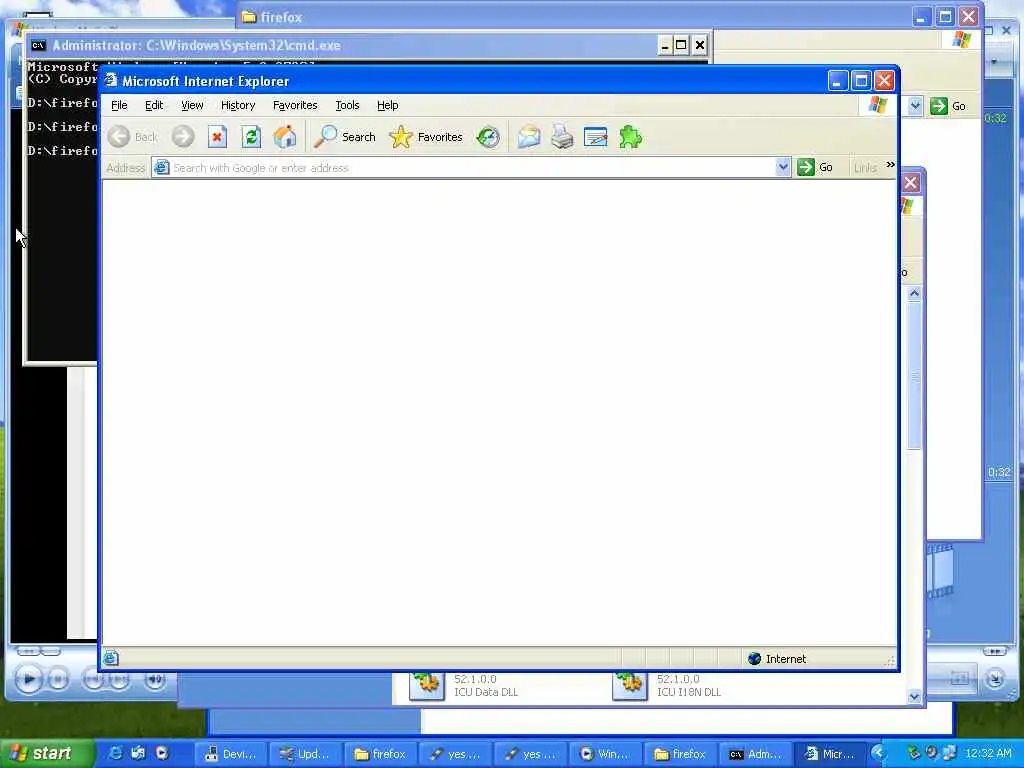
Task: Click Stop in Windows Media Player
Action: [x=58, y=680]
